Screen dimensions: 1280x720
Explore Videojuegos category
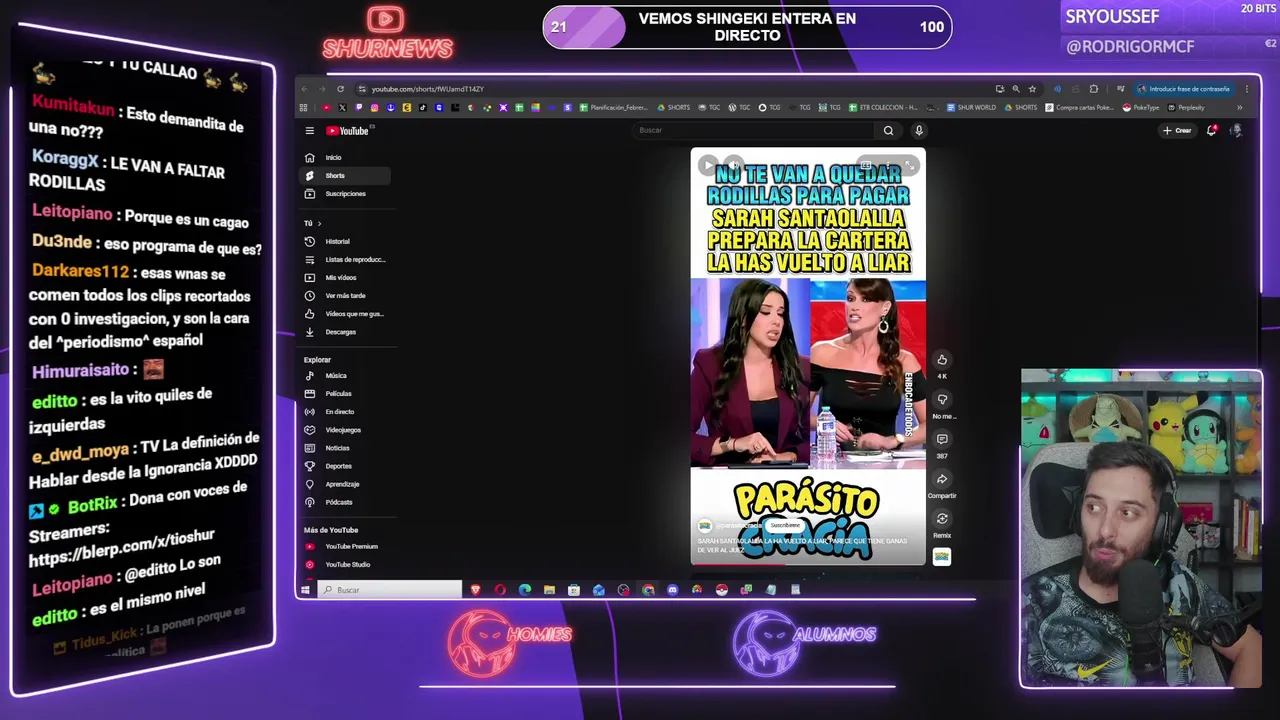tap(346, 429)
